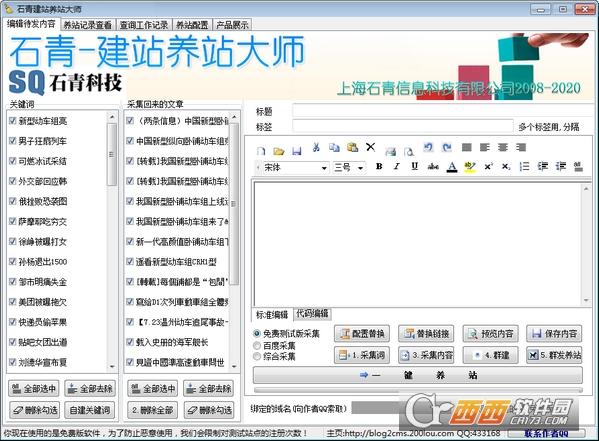Screen dimensions: 599x441
Task: Open the 产品展示 tab
Action: tap(232, 25)
